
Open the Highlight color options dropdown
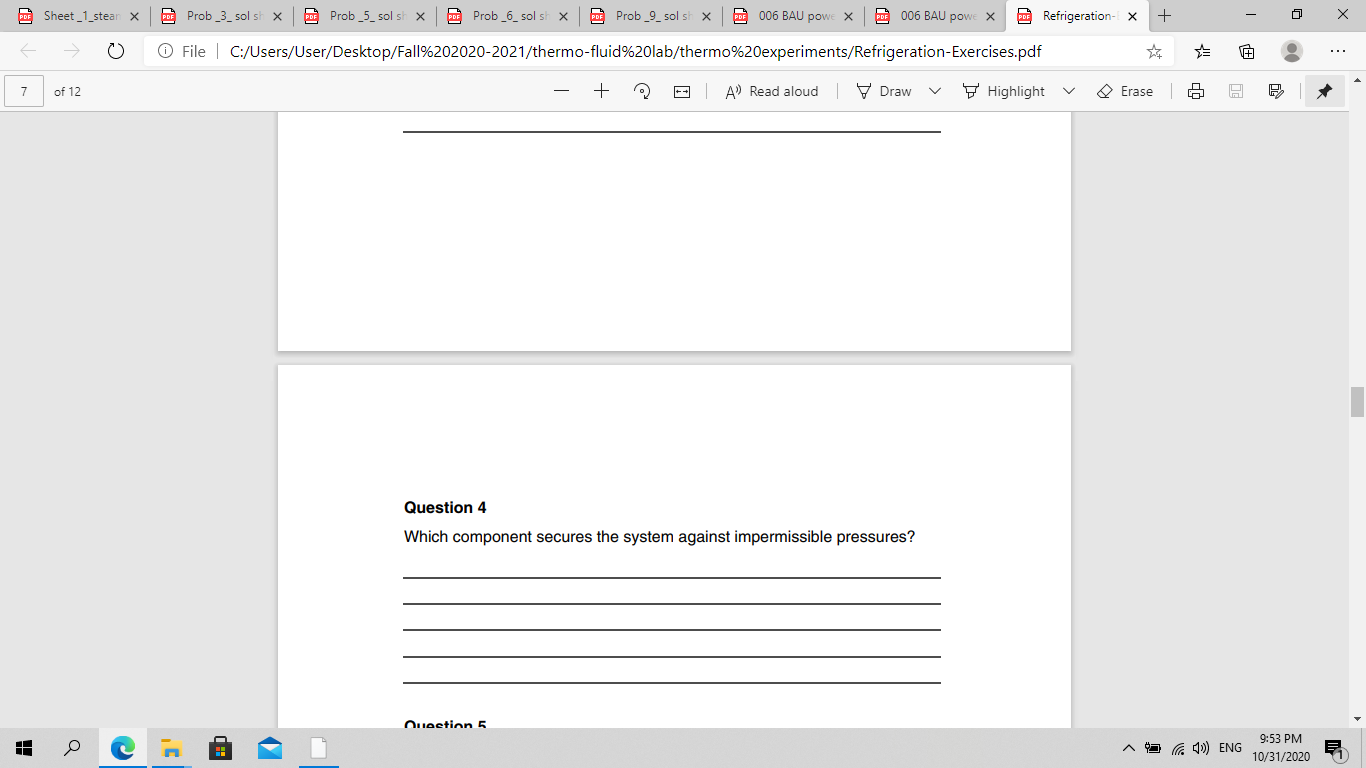coord(1068,91)
